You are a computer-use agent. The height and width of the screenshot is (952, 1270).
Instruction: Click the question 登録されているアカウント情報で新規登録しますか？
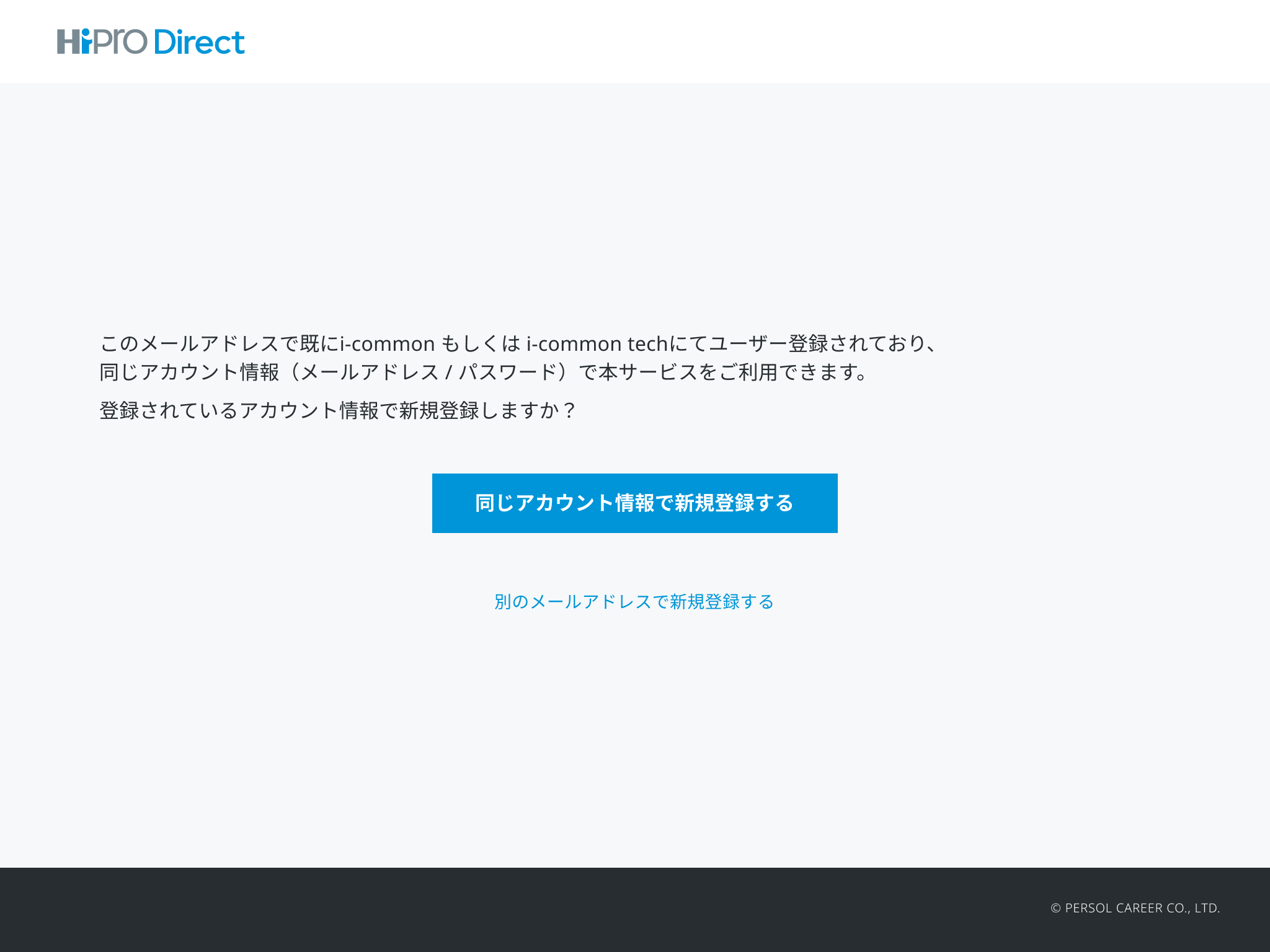tap(339, 410)
